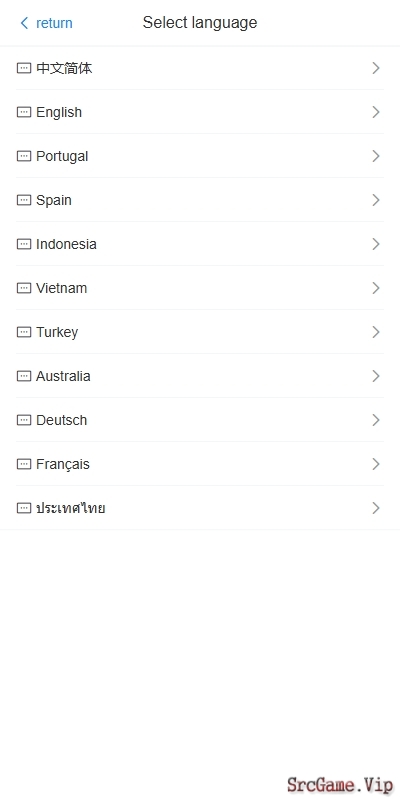Screen dimensions: 400x800
Task: Pick the Français language label
Action: pos(63,464)
